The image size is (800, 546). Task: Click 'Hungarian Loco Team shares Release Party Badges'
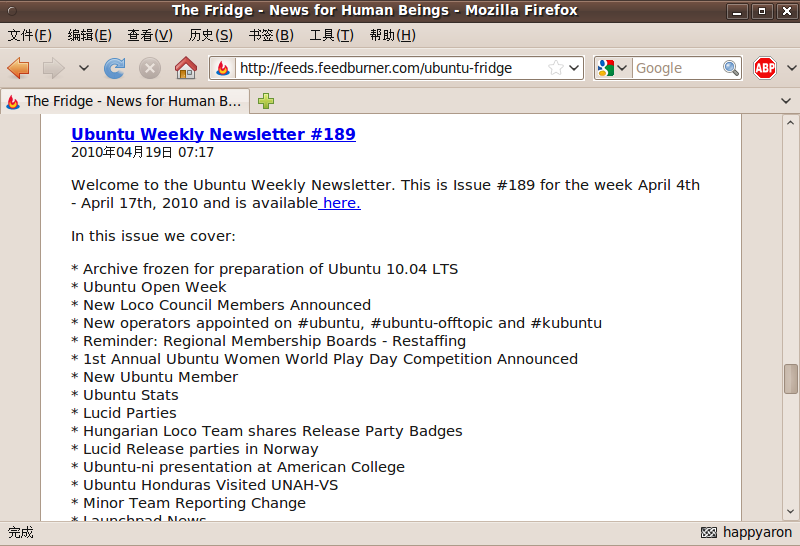click(273, 431)
